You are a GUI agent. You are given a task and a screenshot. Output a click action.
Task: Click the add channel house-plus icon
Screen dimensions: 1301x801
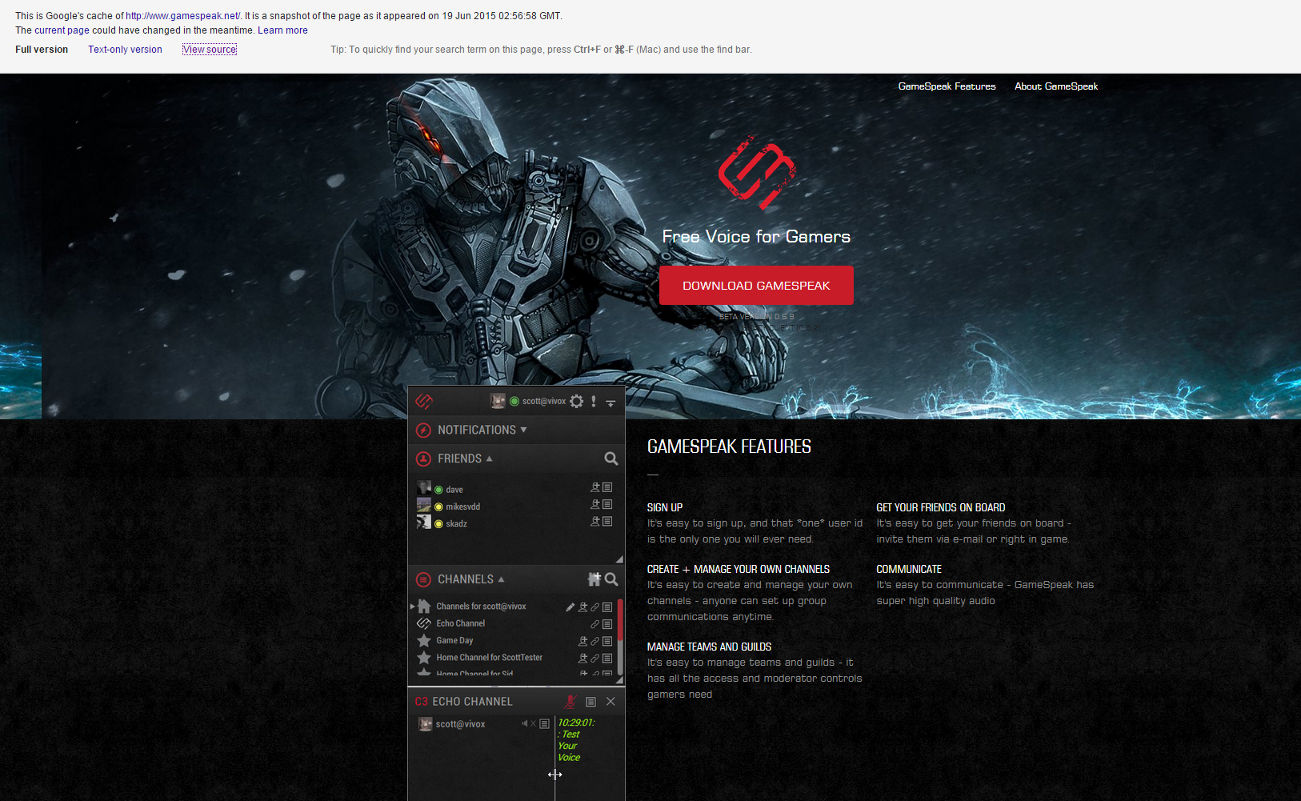coord(594,579)
